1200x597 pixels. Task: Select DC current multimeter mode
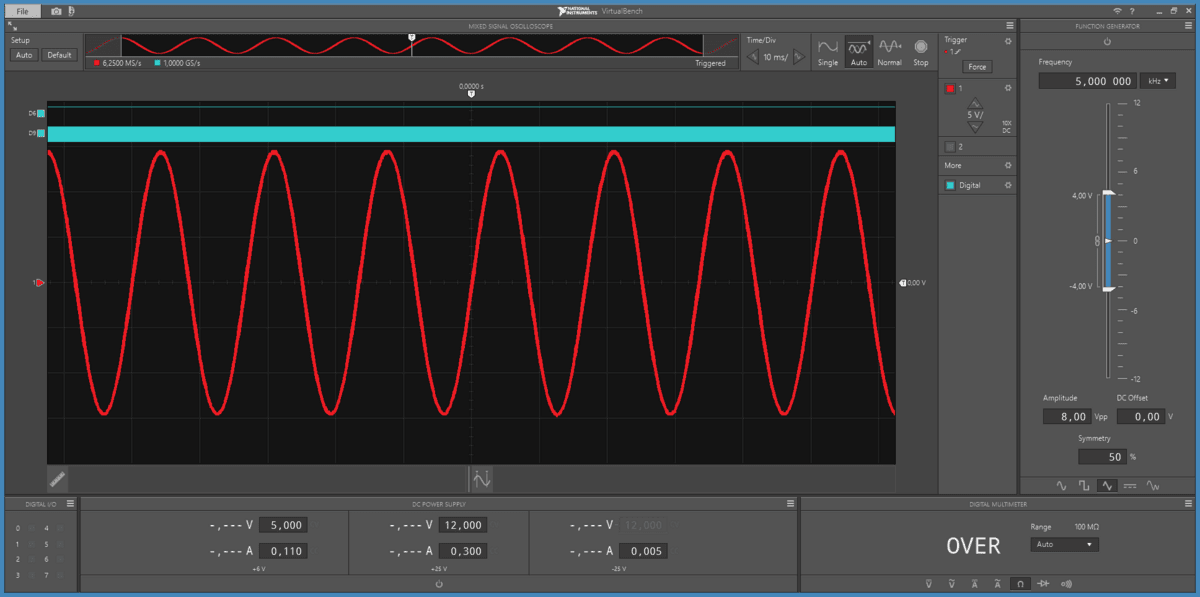point(974,583)
